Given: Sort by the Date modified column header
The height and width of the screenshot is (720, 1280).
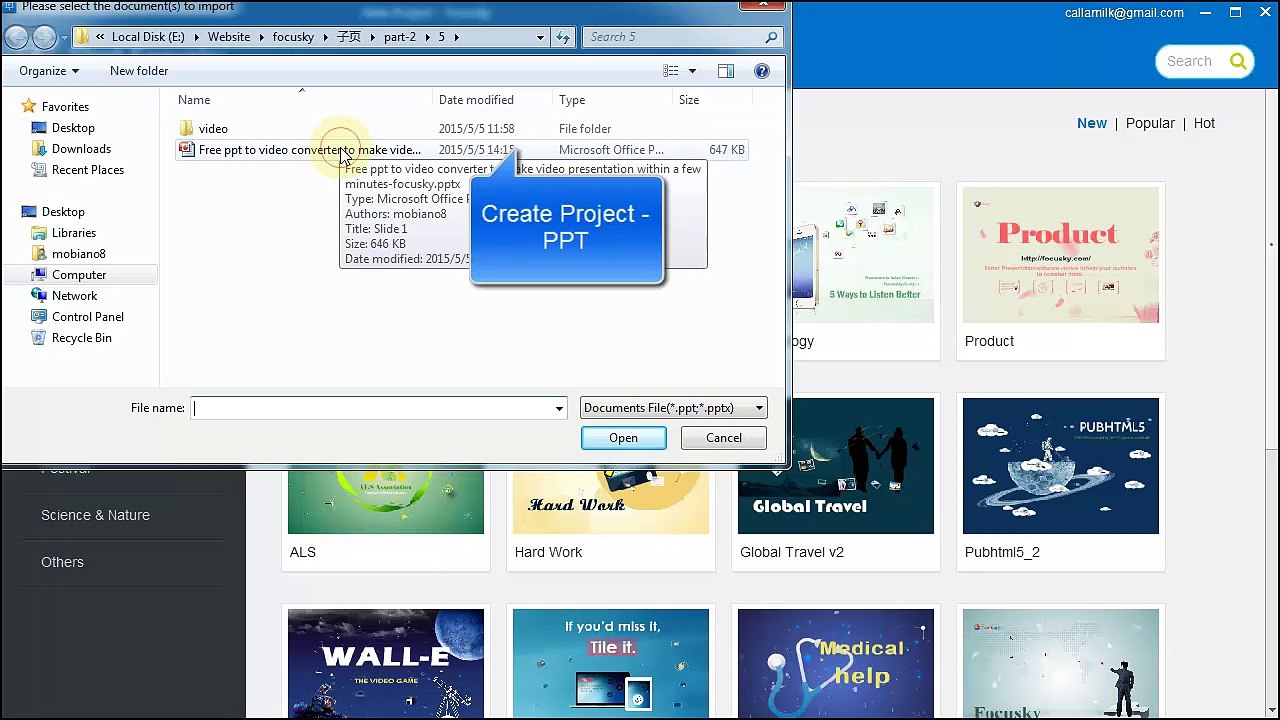Looking at the screenshot, I should coord(494,100).
